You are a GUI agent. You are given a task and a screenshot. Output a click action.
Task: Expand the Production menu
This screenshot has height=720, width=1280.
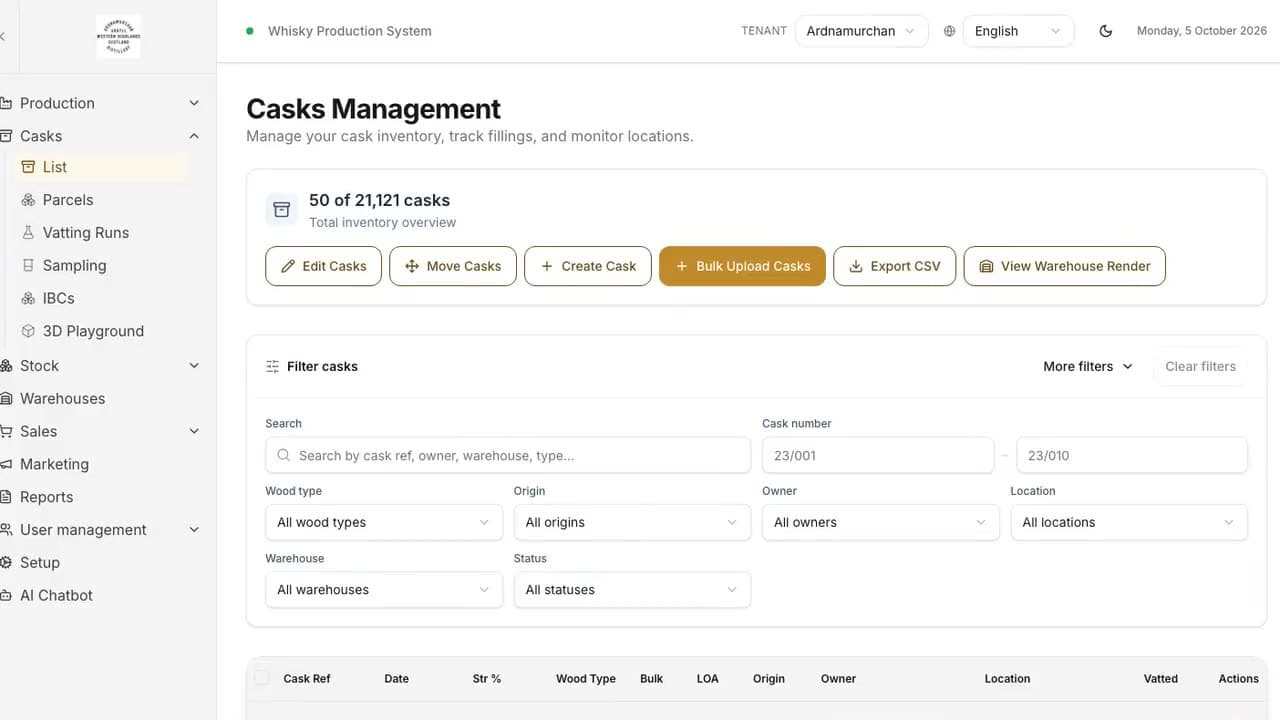[x=100, y=103]
